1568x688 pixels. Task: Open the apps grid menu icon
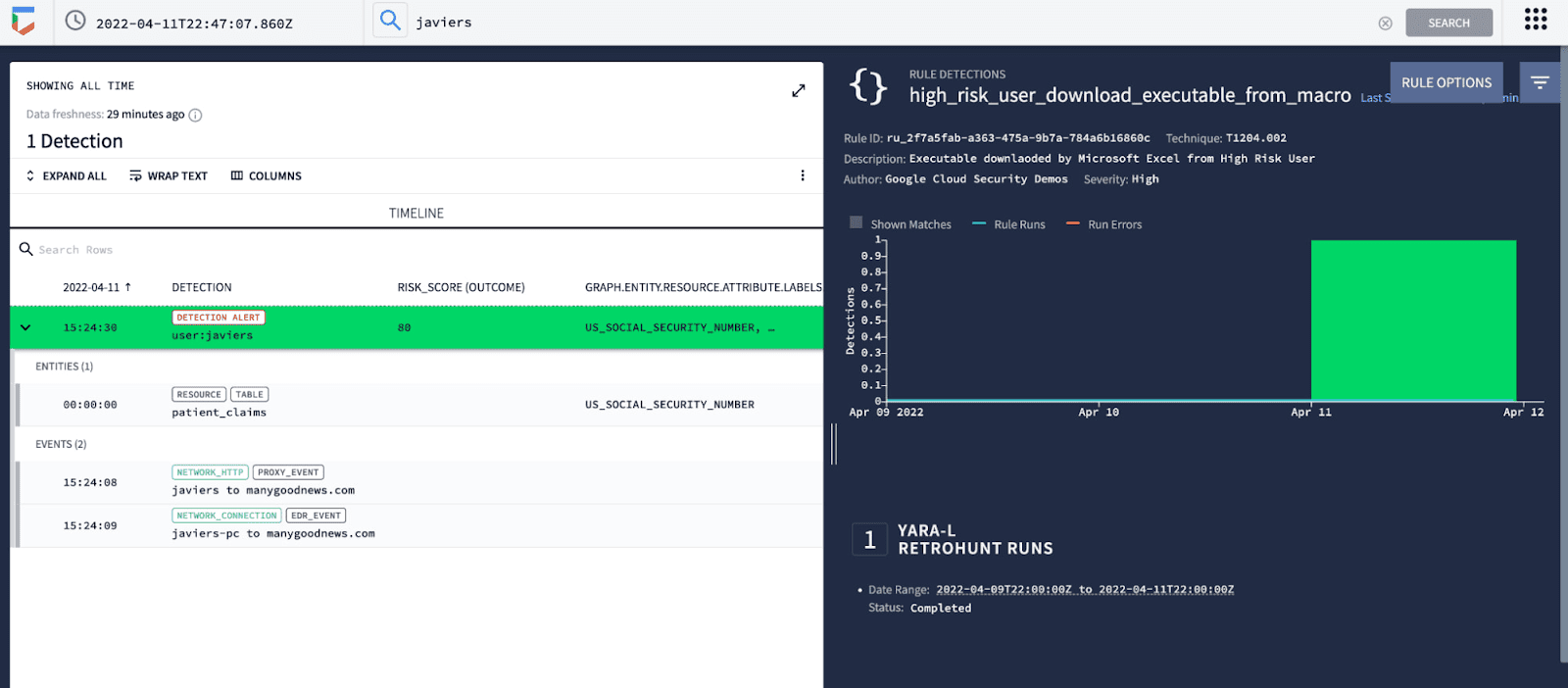point(1536,20)
